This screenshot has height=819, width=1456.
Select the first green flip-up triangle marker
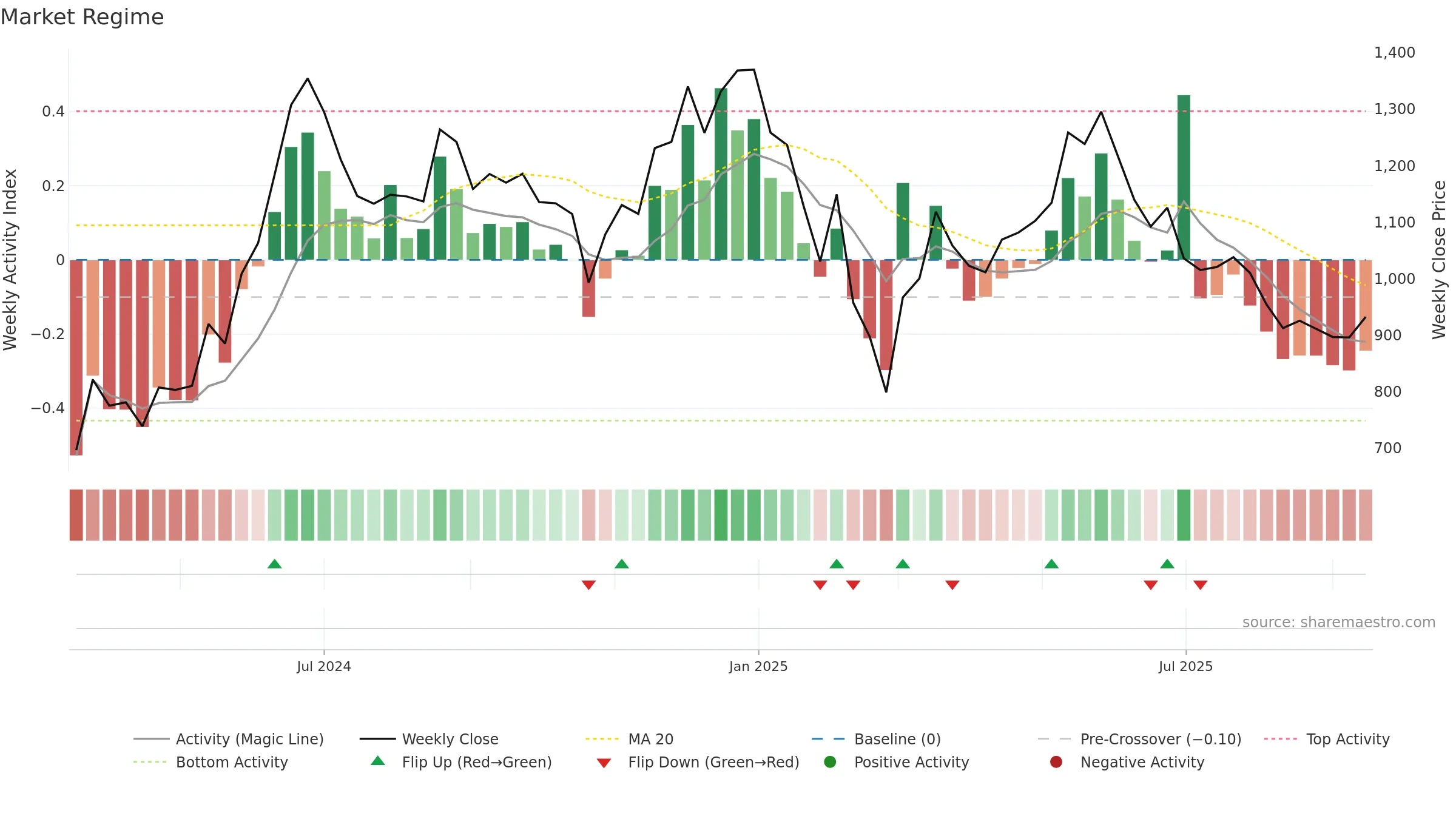[x=274, y=564]
